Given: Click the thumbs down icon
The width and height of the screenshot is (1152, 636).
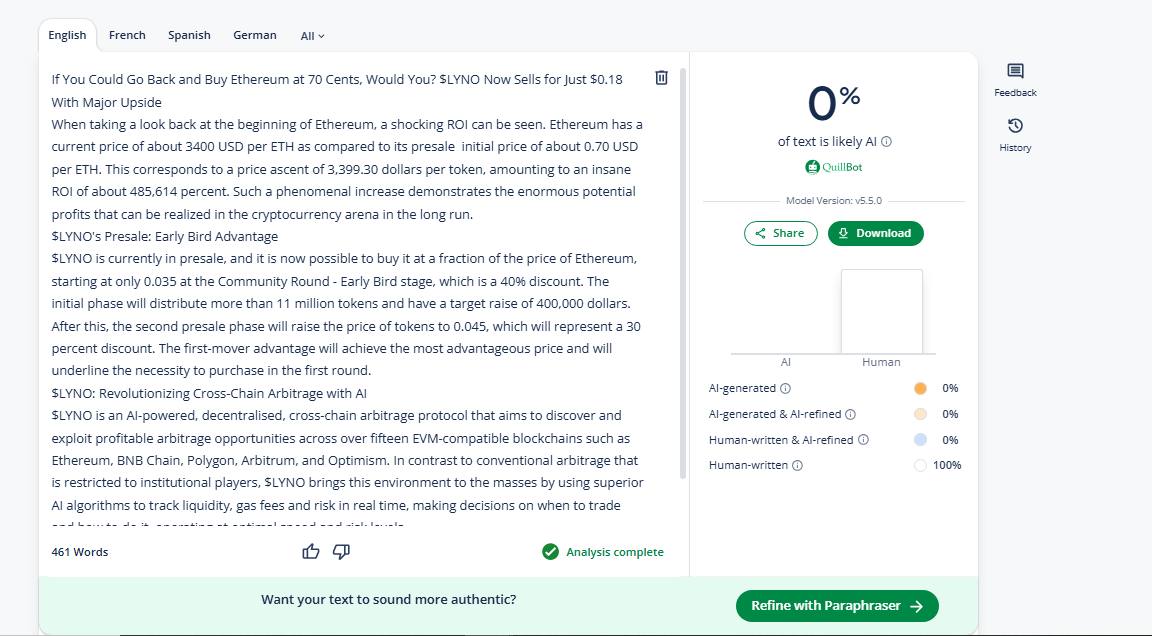Looking at the screenshot, I should [341, 551].
